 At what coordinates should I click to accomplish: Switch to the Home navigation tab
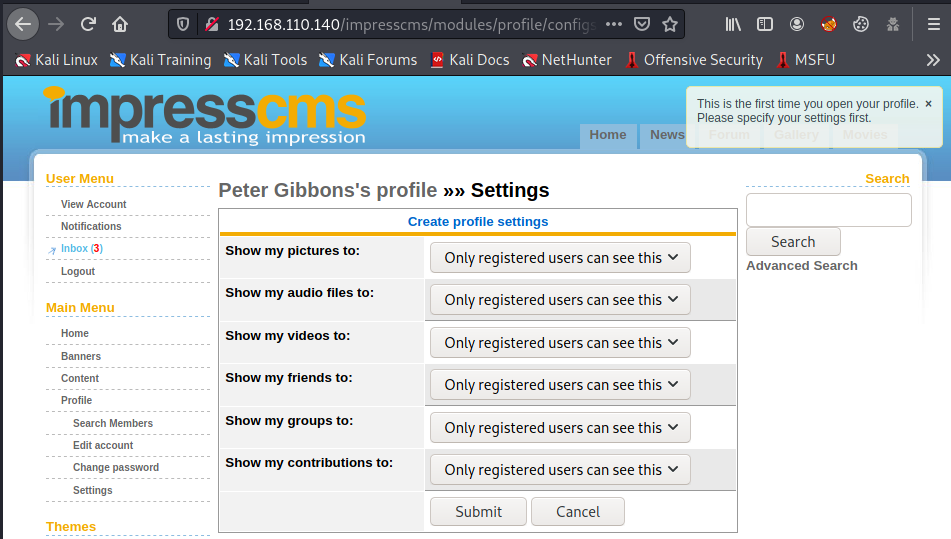click(x=607, y=135)
